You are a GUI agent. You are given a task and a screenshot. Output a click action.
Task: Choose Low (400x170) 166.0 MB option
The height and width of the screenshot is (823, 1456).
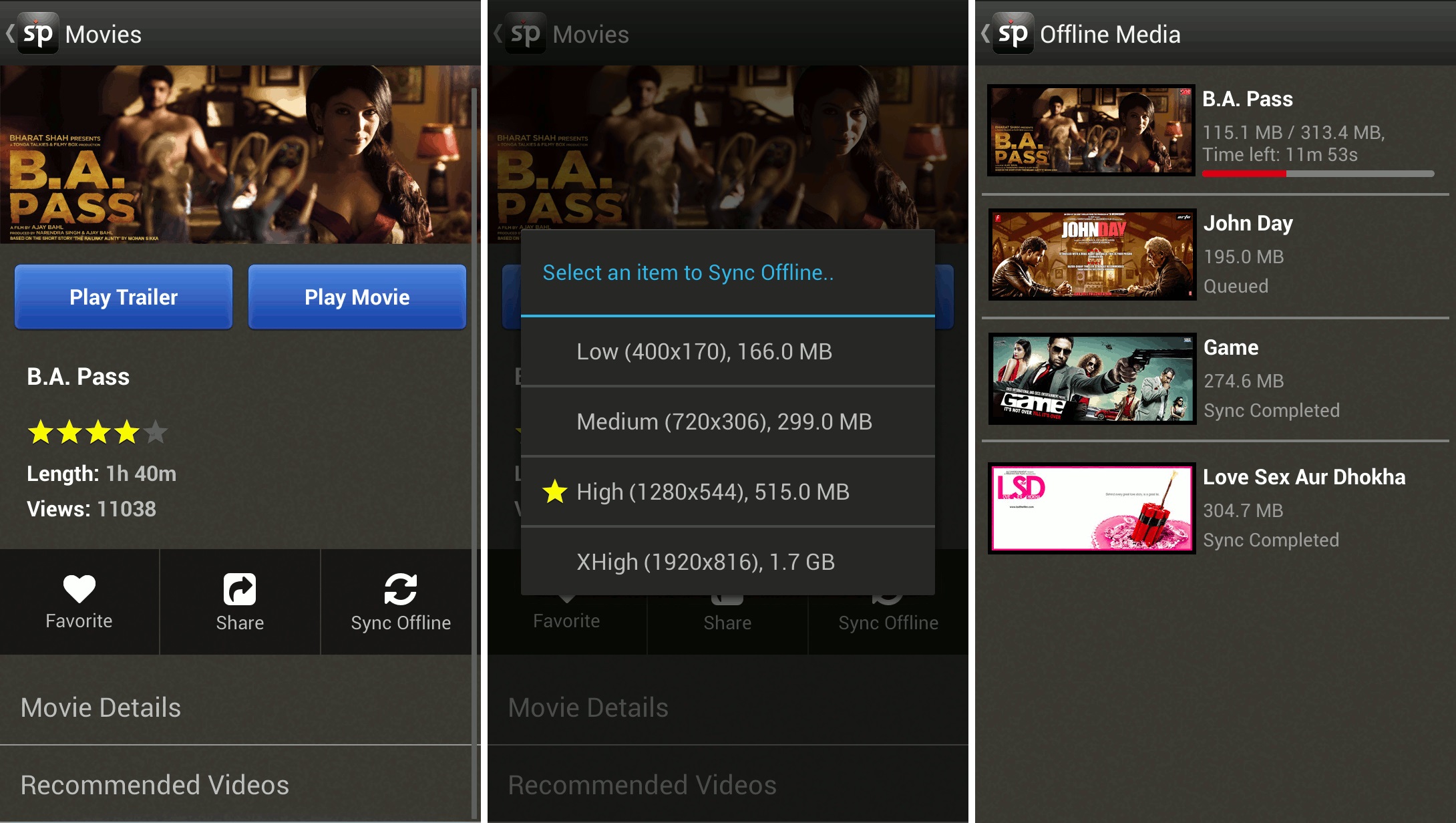pos(728,351)
